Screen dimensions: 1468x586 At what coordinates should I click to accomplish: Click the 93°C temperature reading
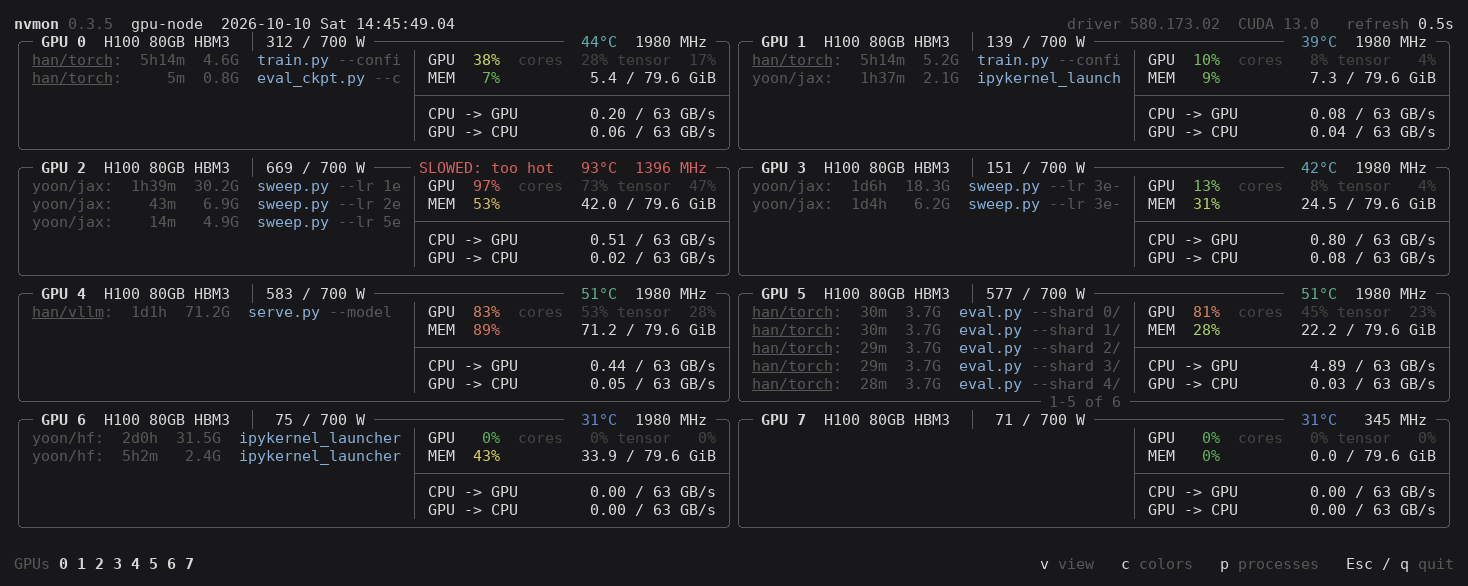pyautogui.click(x=599, y=168)
